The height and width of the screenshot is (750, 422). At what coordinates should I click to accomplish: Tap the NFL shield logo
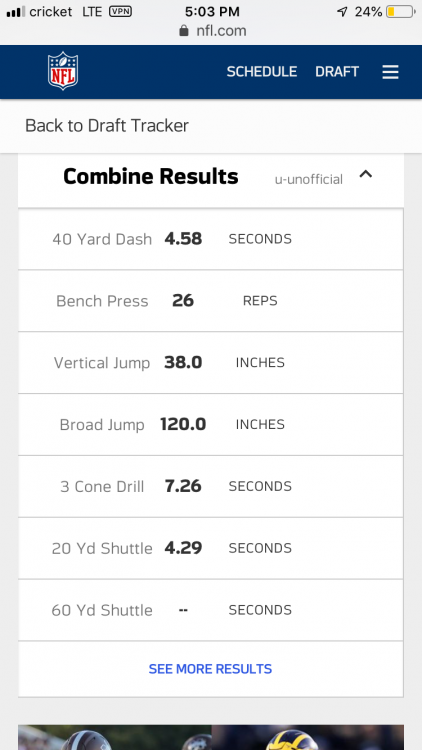63,72
